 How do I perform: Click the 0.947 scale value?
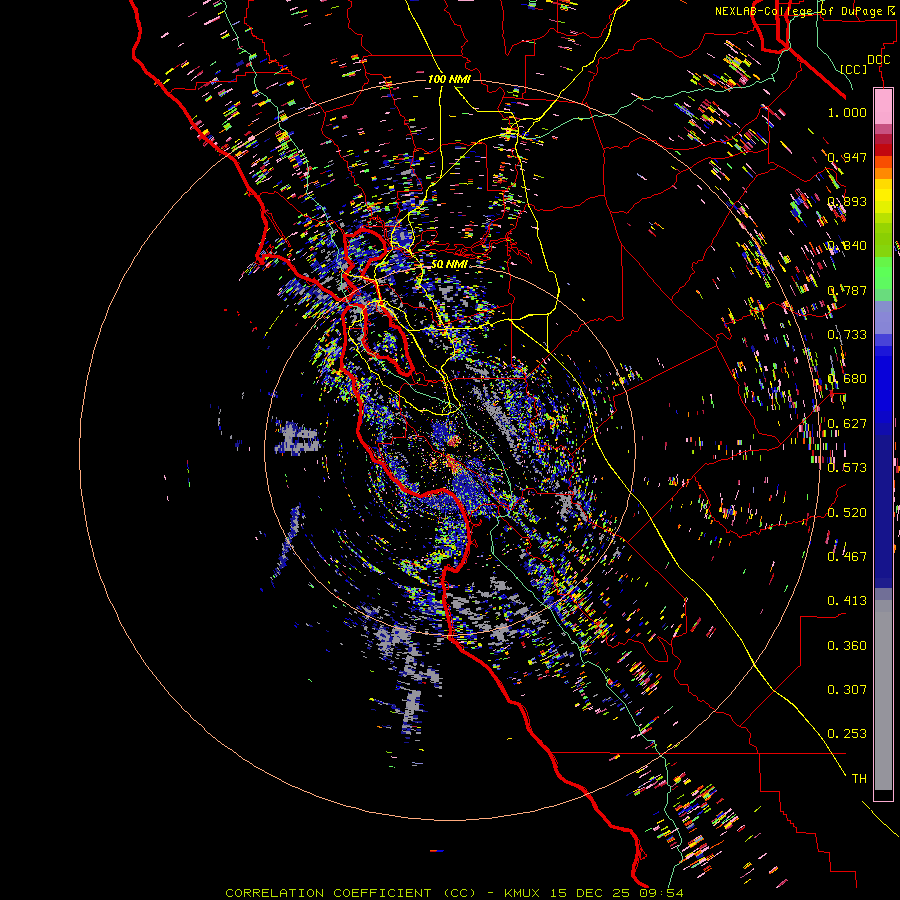[847, 157]
